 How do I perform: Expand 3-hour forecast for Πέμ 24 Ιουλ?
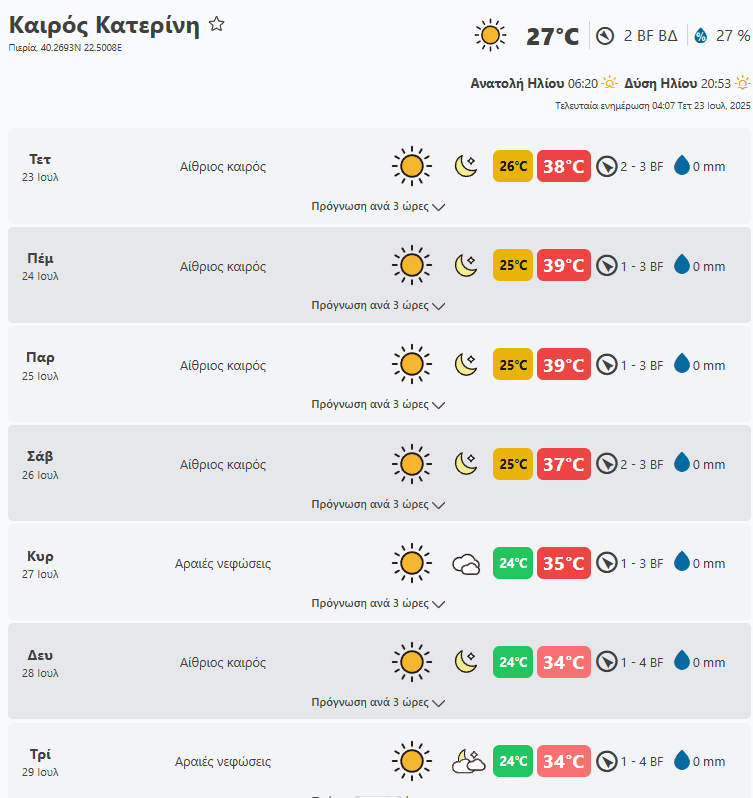pyautogui.click(x=378, y=306)
